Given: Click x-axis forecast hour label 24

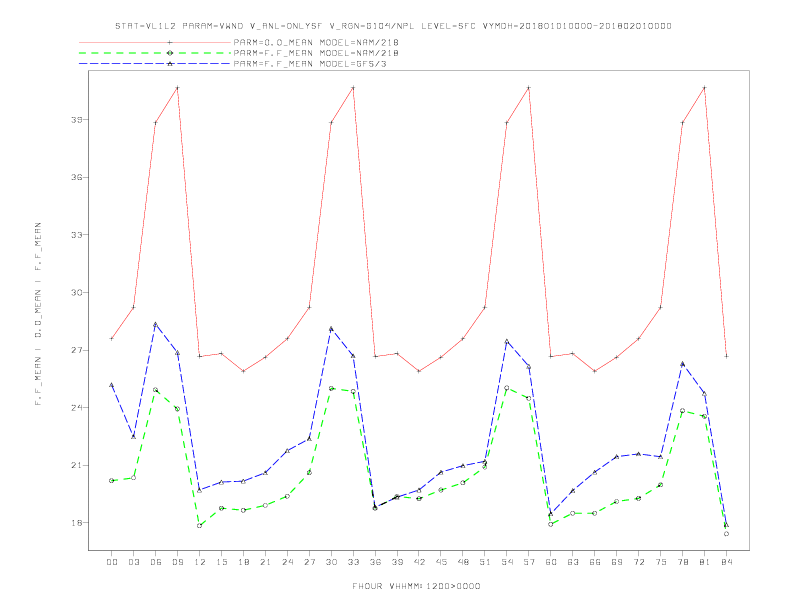Looking at the screenshot, I should coord(287,562).
